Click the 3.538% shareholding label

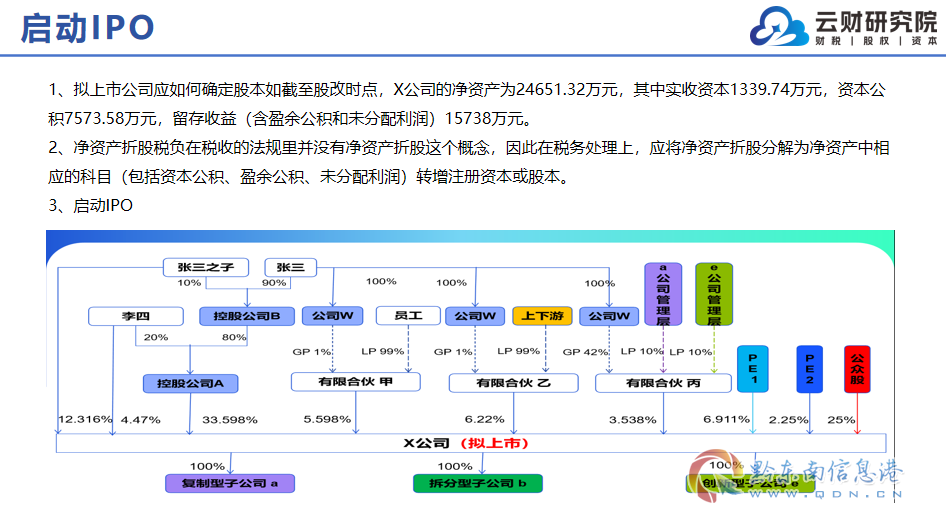pyautogui.click(x=632, y=420)
